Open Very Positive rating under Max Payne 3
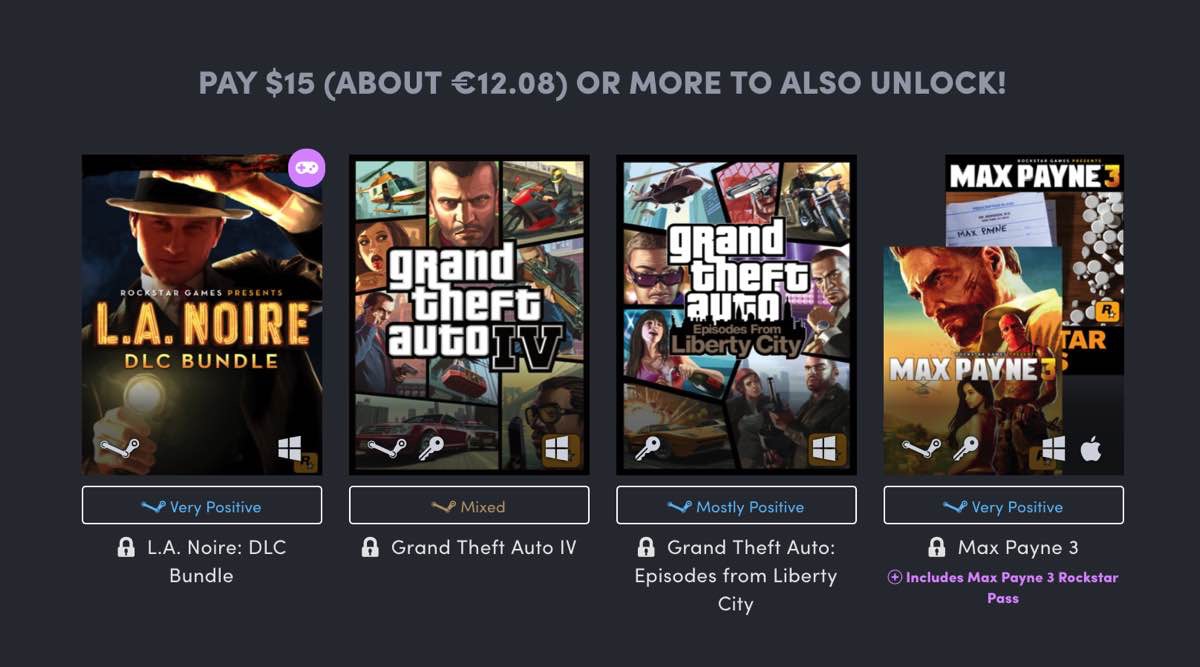 (1003, 506)
